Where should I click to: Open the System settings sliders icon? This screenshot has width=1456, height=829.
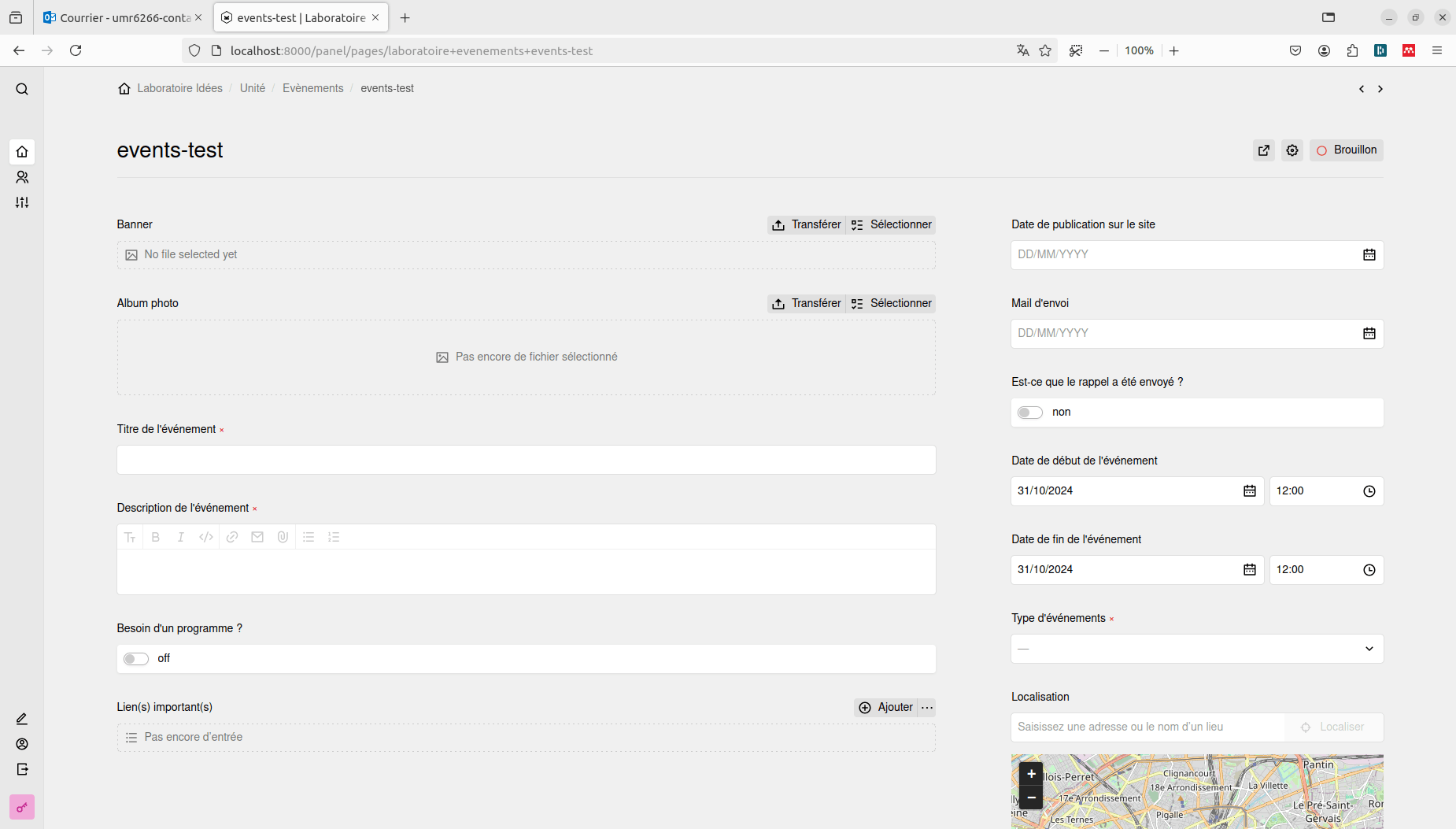[x=22, y=202]
